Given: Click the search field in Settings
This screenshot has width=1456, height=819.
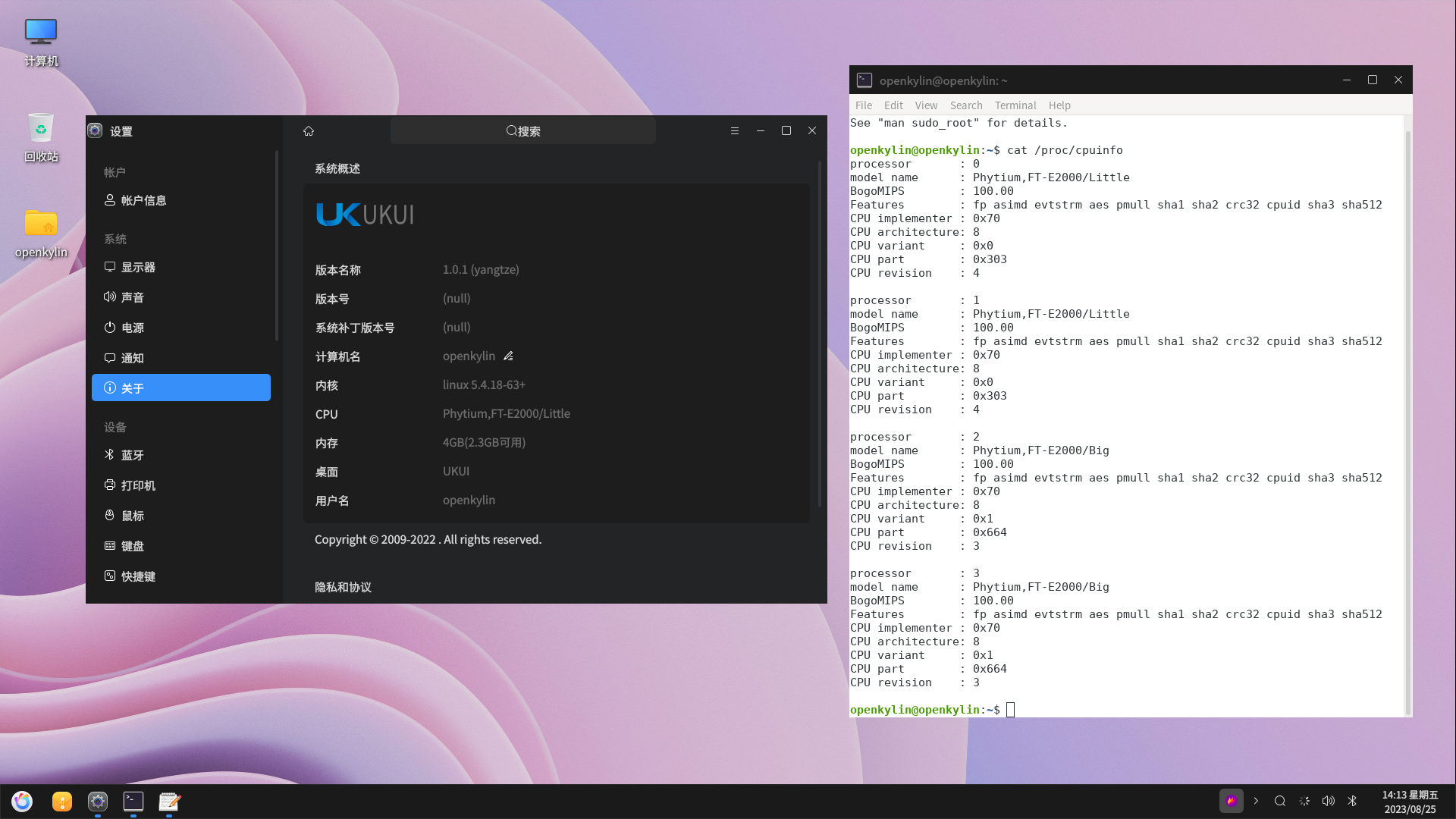Looking at the screenshot, I should tap(523, 130).
